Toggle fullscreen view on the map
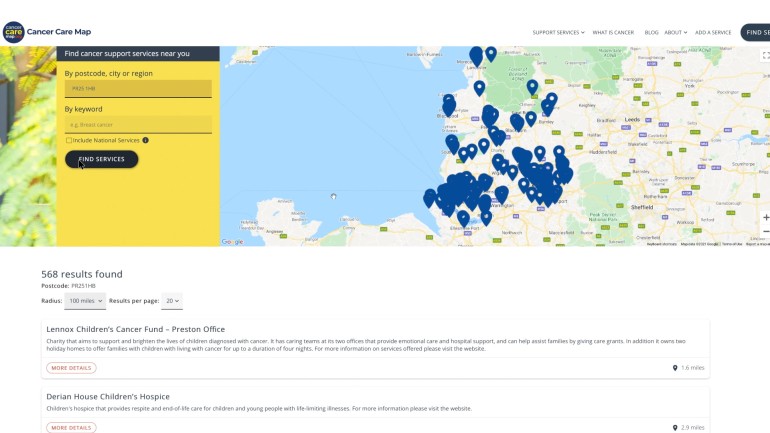The image size is (770, 433). (x=765, y=55)
